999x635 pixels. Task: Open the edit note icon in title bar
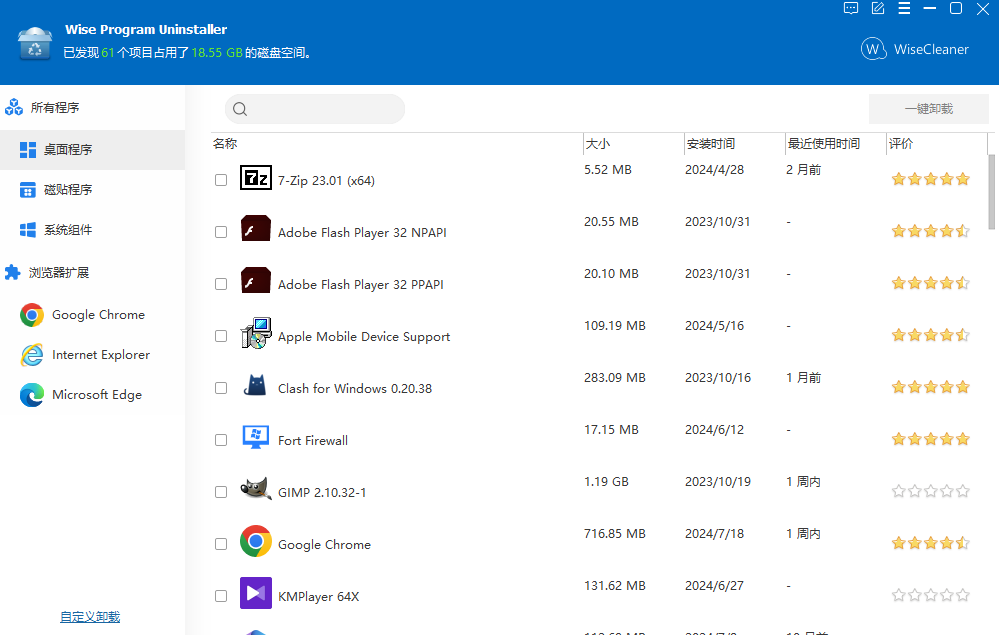coord(878,9)
